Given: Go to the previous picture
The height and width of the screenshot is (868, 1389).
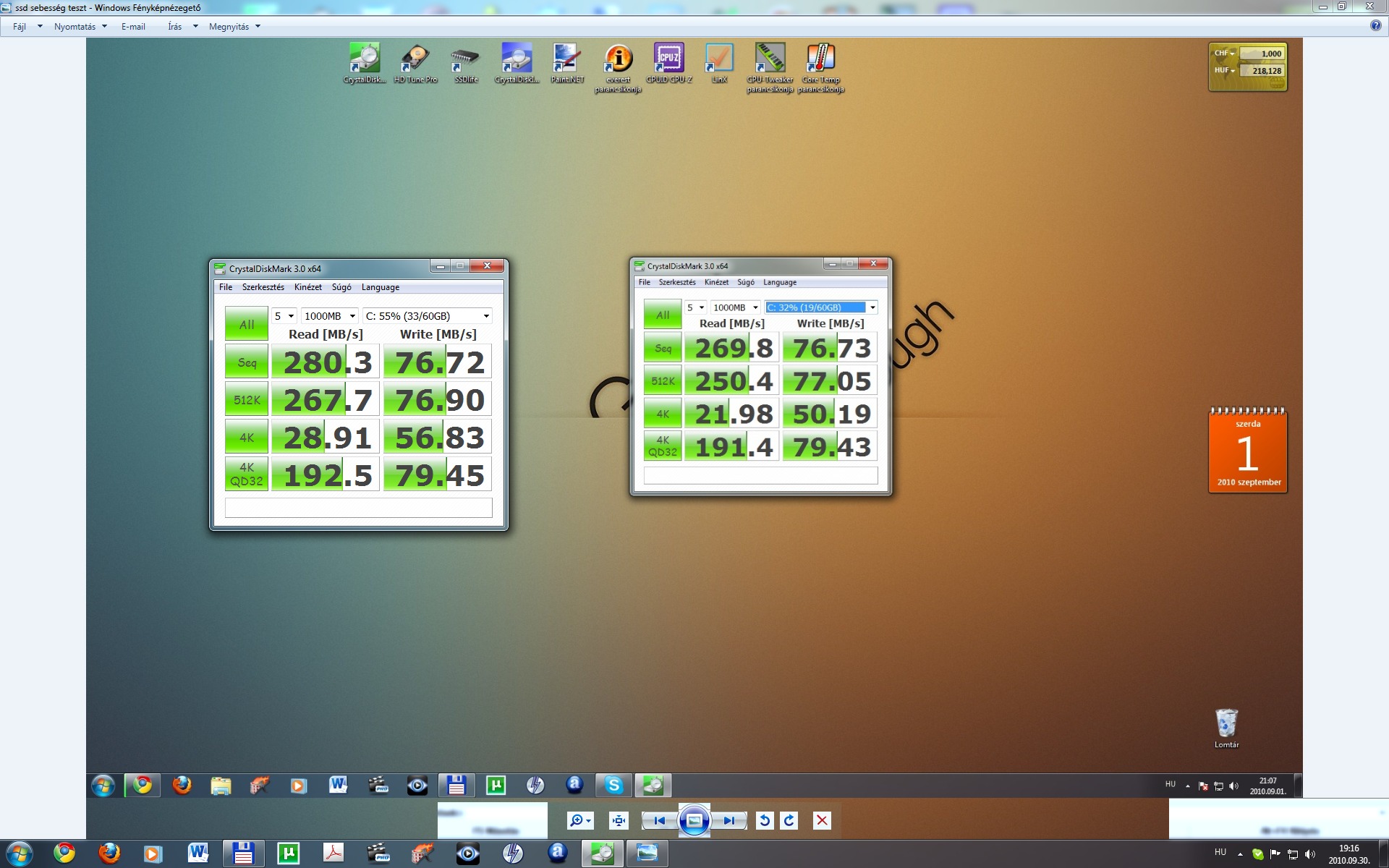Looking at the screenshot, I should click(659, 820).
